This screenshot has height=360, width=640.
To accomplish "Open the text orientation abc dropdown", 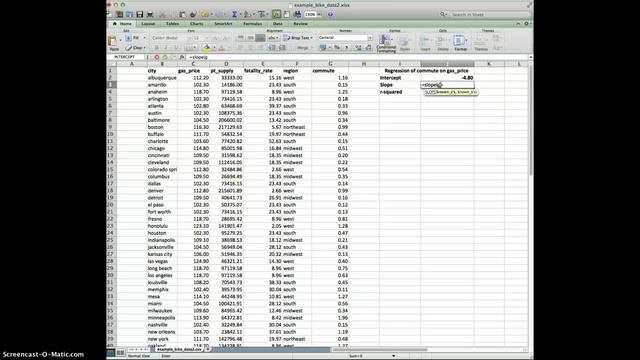I will pos(272,38).
